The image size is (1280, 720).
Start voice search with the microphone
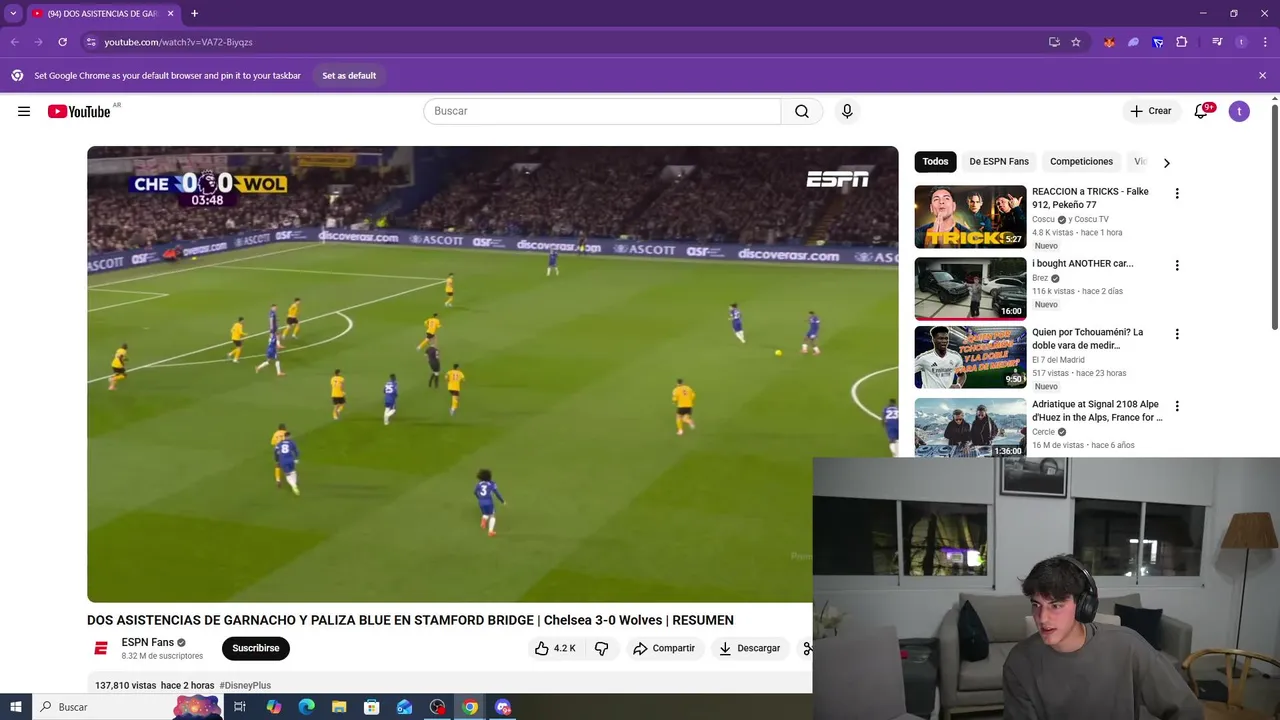847,111
